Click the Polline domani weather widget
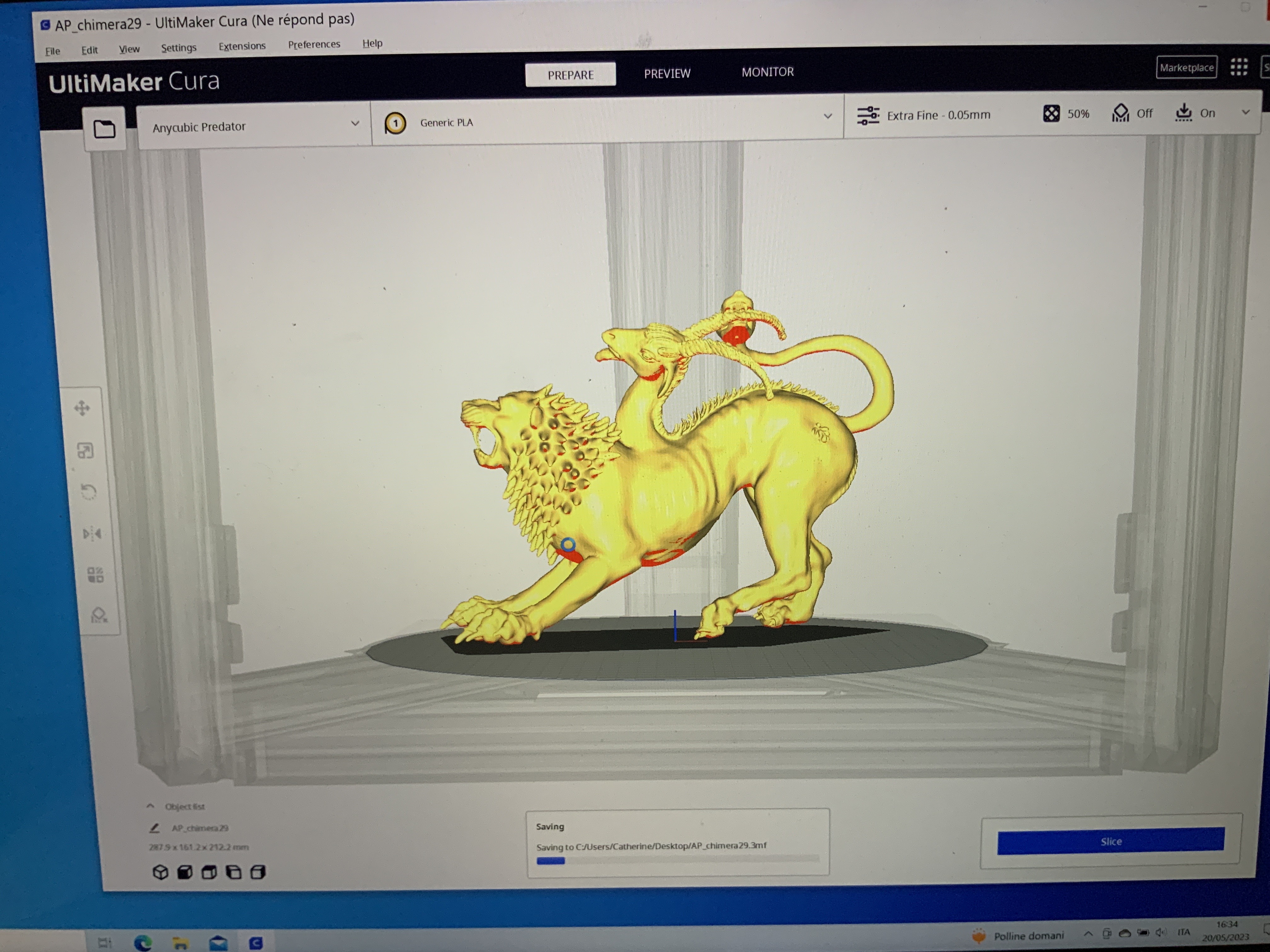Screen dimensions: 1270x952 coord(1017,936)
